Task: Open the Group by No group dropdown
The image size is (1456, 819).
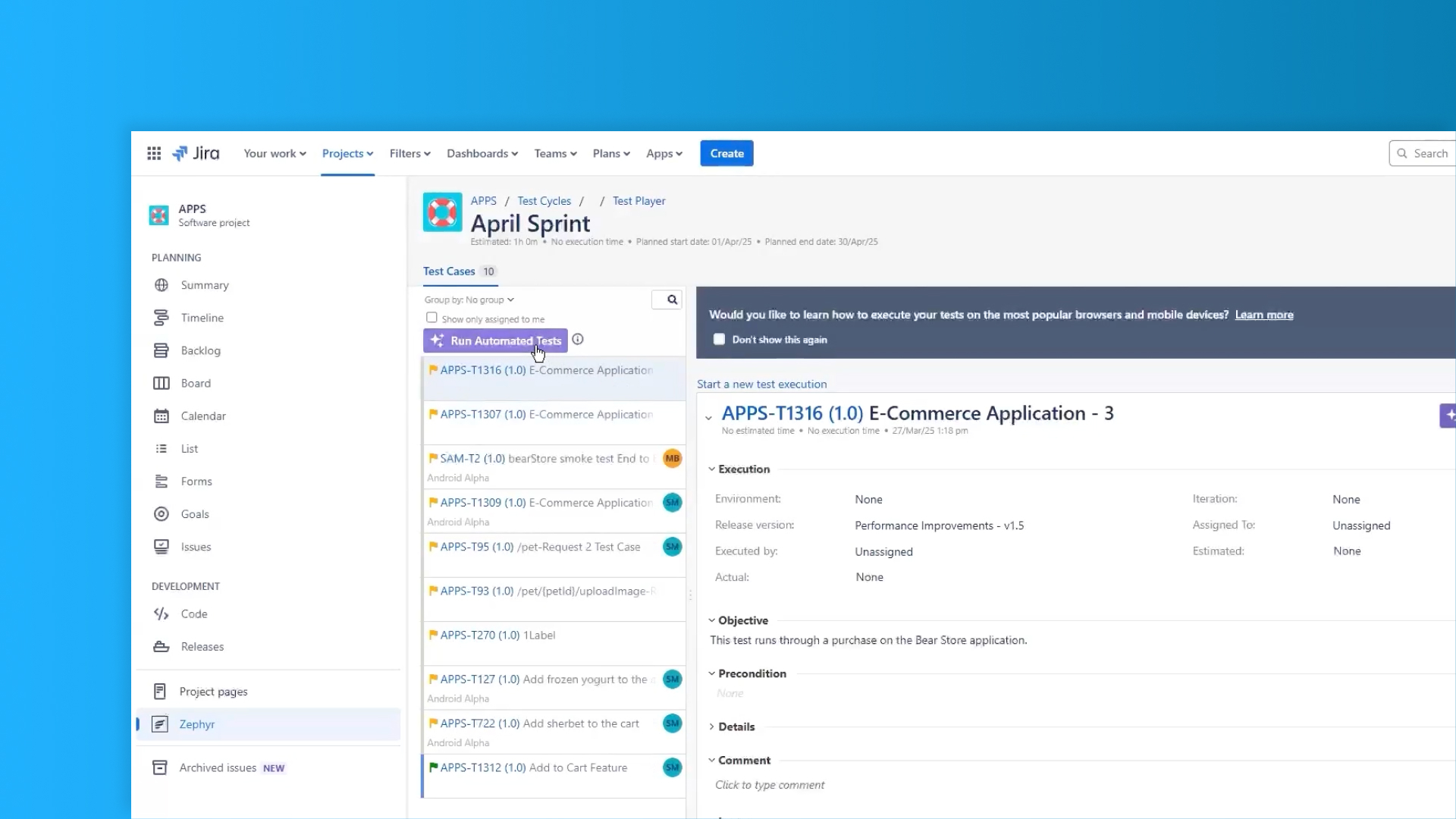Action: click(x=469, y=300)
